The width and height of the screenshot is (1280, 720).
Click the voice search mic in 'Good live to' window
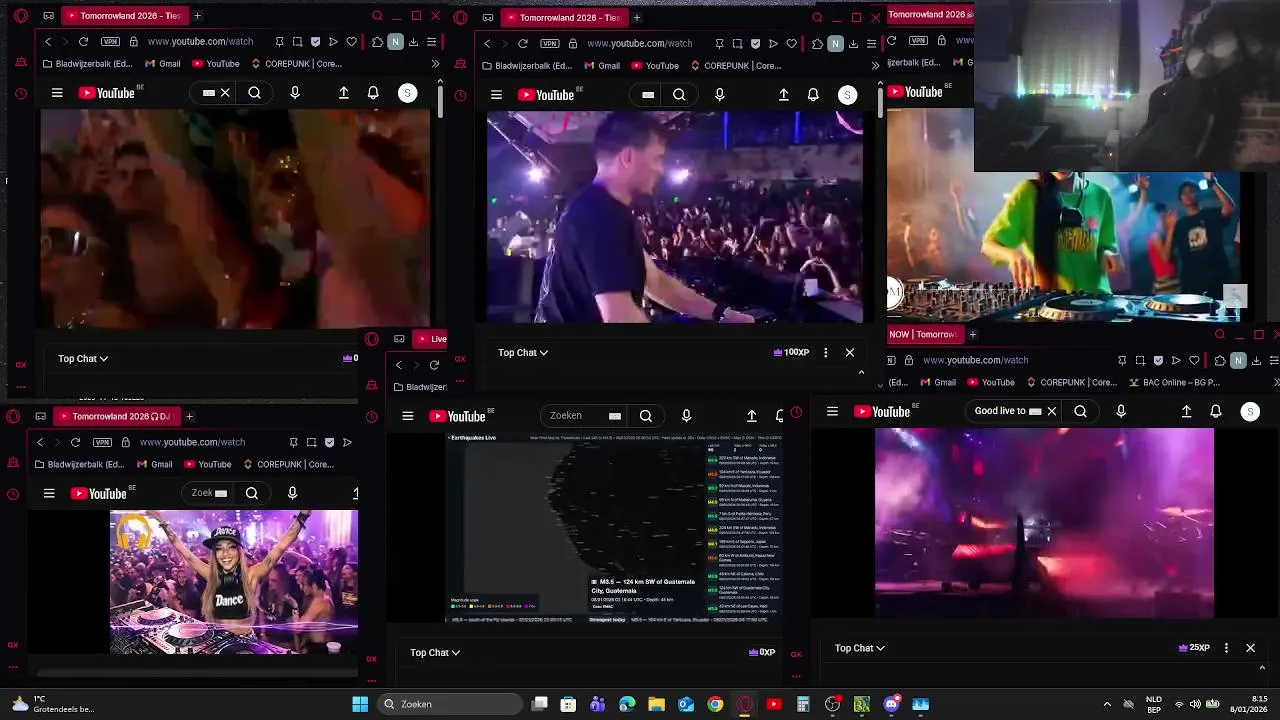click(1121, 411)
